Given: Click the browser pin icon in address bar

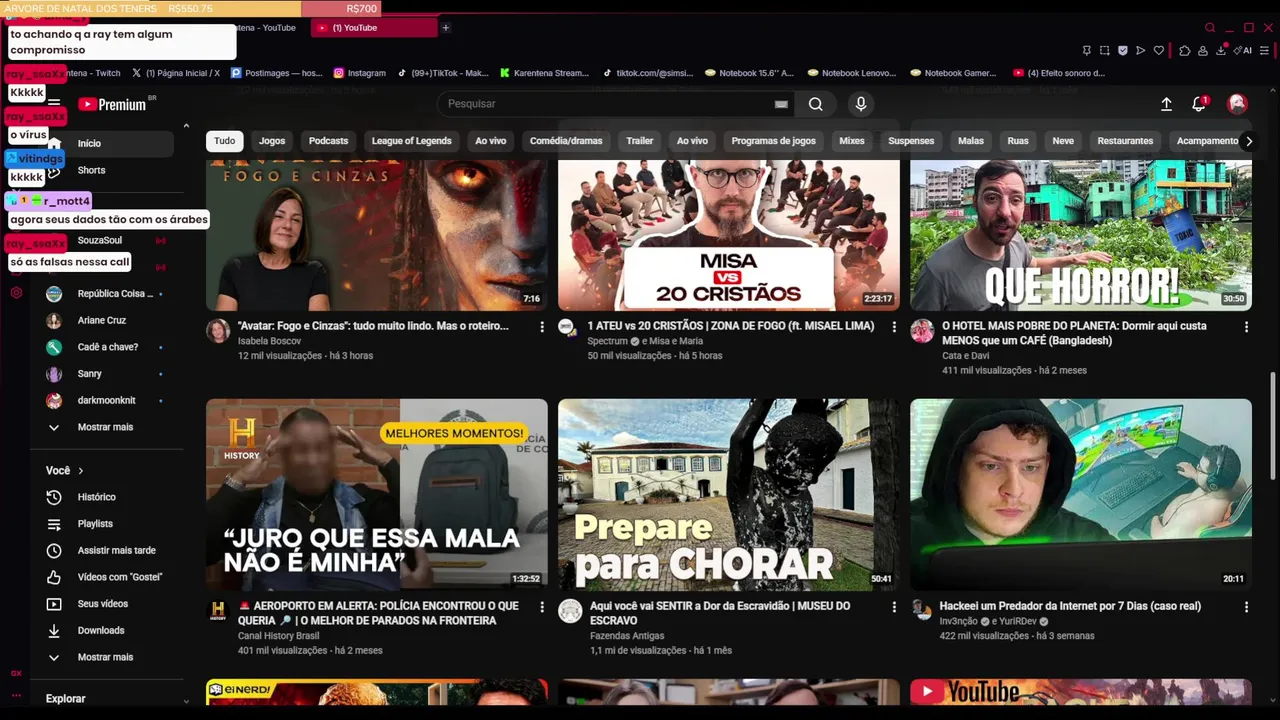Looking at the screenshot, I should click(1087, 51).
